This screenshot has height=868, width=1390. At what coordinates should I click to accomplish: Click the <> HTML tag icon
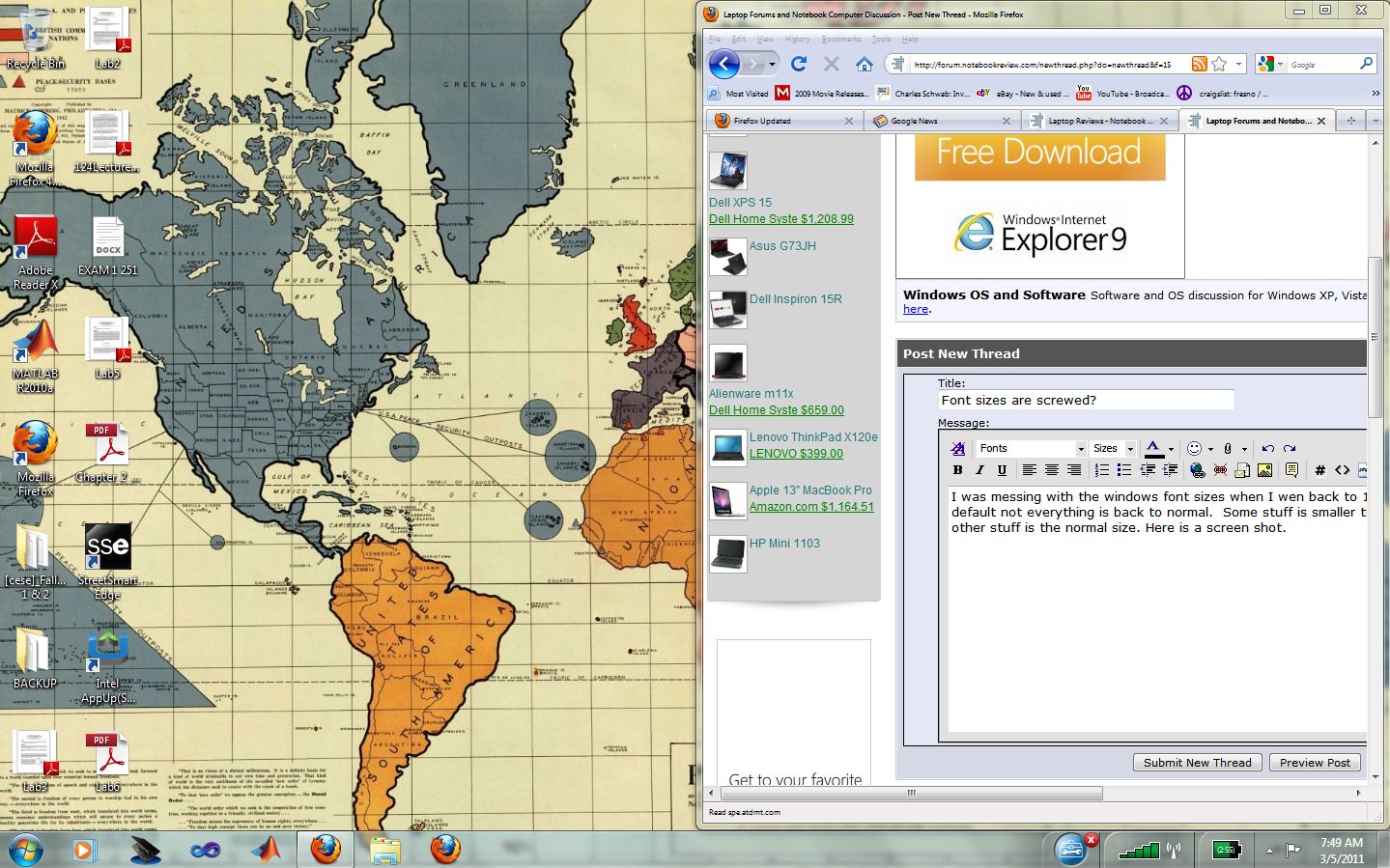(1343, 470)
